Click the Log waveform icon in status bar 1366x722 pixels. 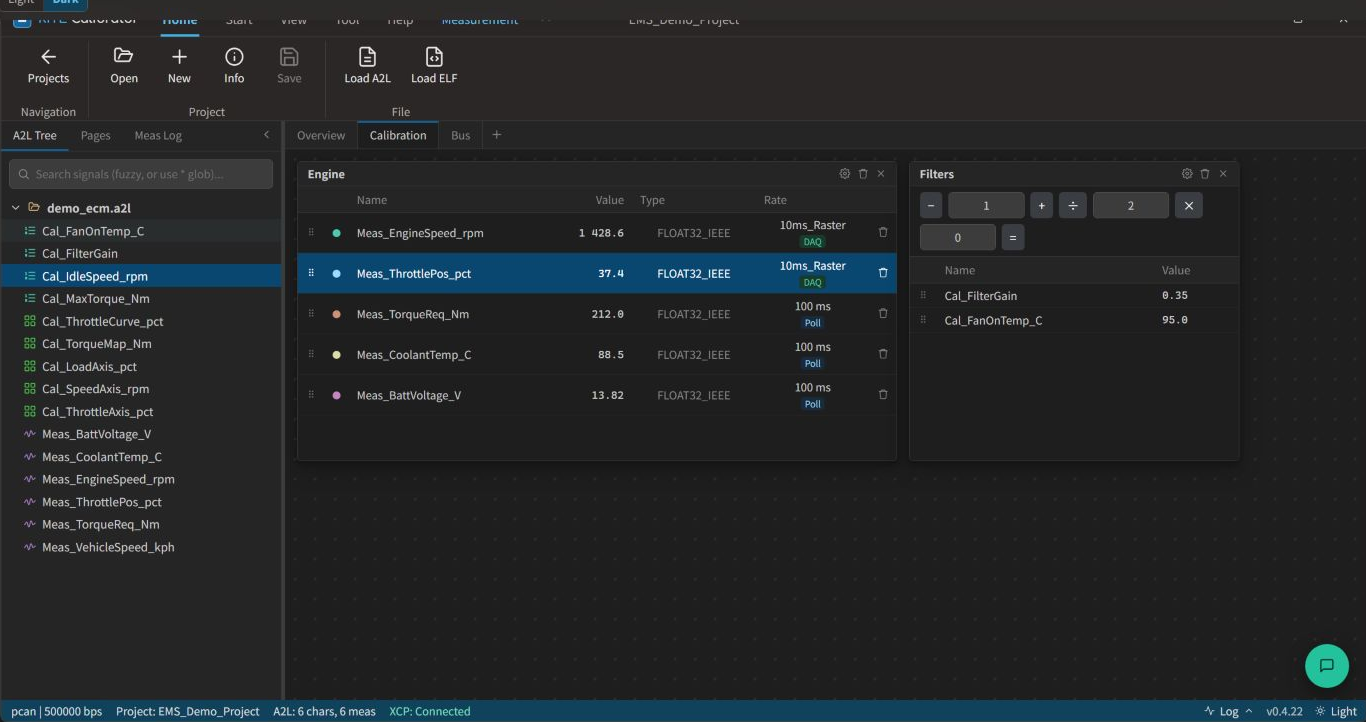1210,712
